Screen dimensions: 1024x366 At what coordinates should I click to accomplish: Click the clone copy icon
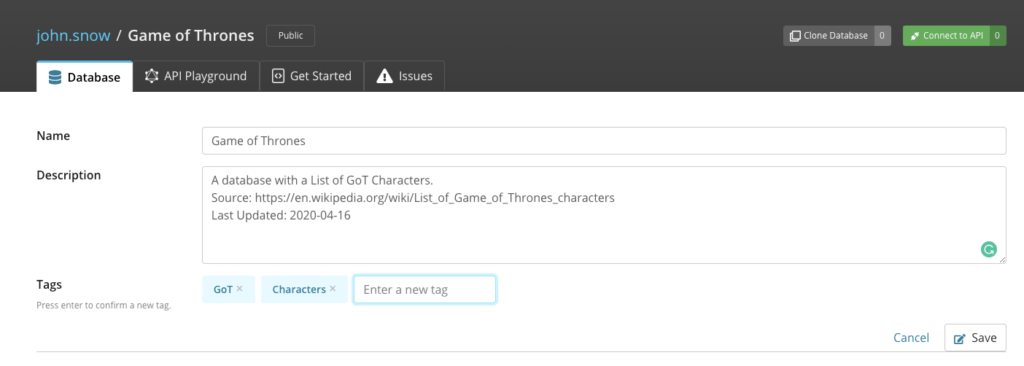[795, 36]
